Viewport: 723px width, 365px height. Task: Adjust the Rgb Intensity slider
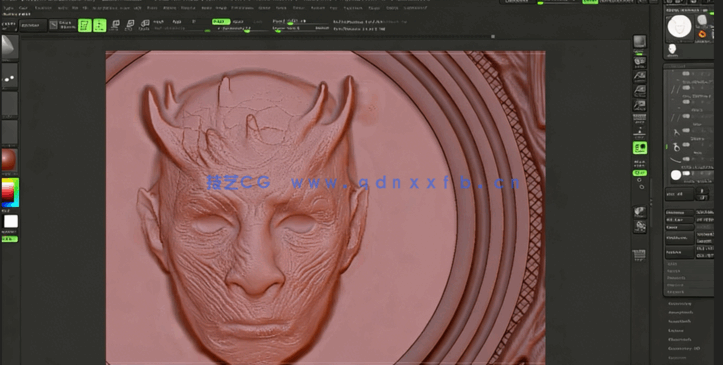click(x=182, y=29)
